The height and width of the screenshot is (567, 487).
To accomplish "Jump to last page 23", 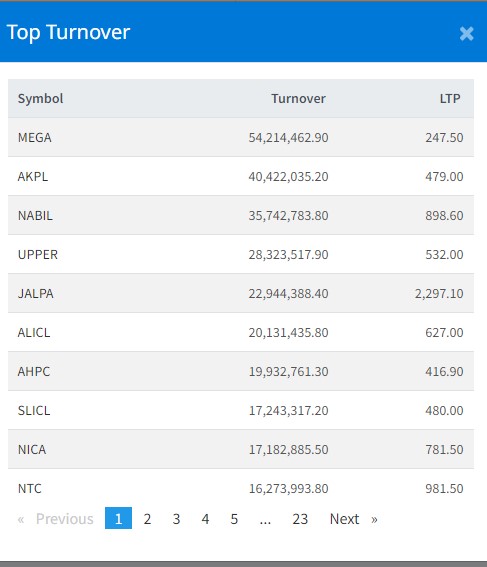I will [x=300, y=519].
